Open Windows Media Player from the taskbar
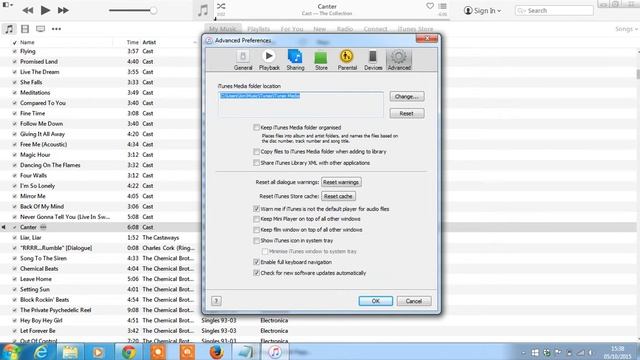Viewport: 640px width, 360px height. pos(98,352)
